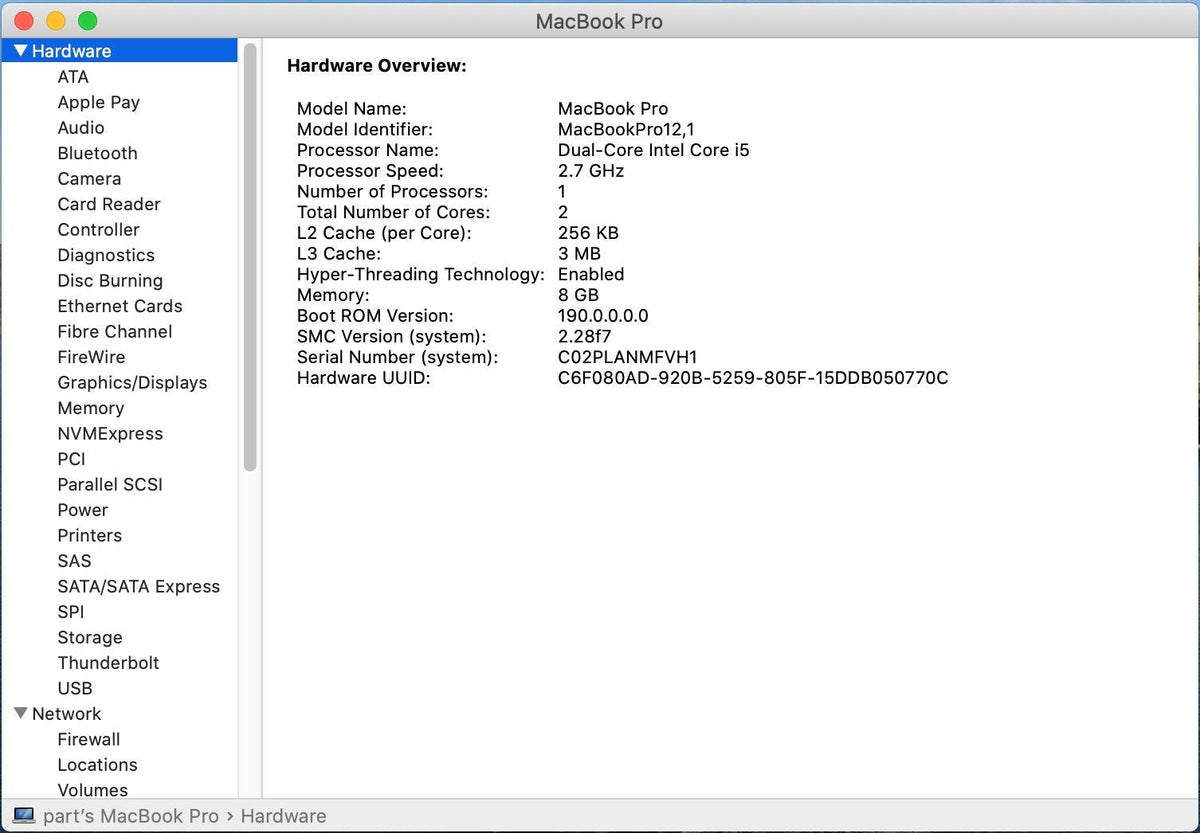The image size is (1200, 833).
Task: Select SPI in the sidebar
Action: coord(71,612)
